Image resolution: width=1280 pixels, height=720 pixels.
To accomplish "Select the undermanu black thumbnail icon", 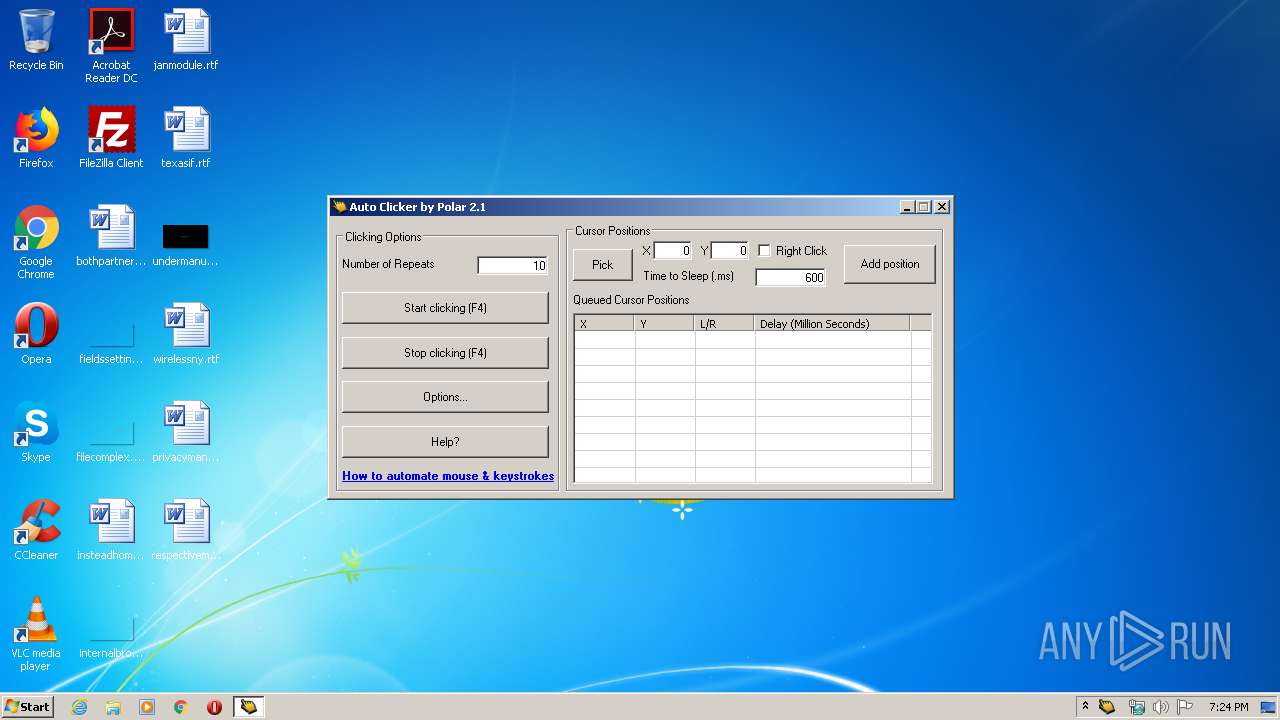I will click(x=186, y=245).
